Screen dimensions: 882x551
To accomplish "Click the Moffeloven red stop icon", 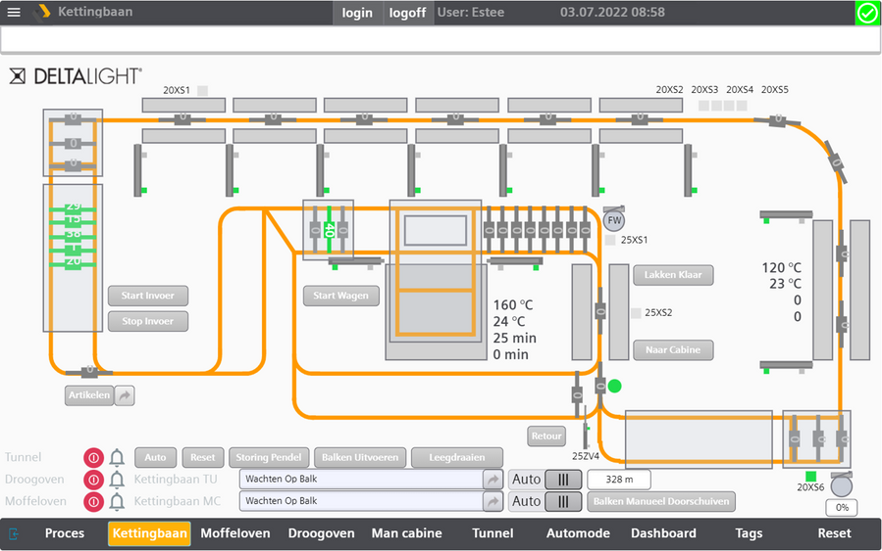I will pyautogui.click(x=93, y=502).
